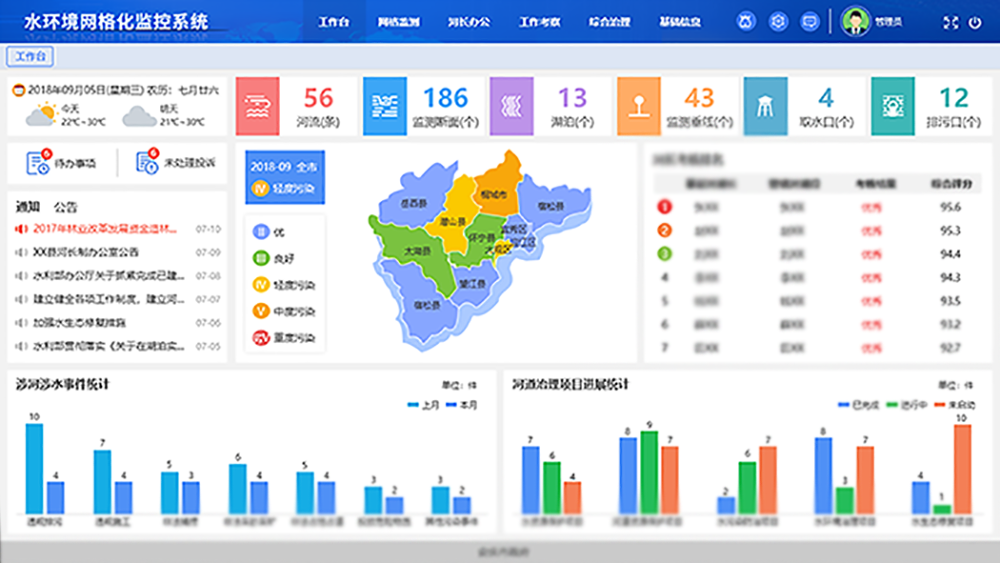The image size is (1000, 563).
Task: Click the teal 排污口 tile icon
Action: point(892,106)
